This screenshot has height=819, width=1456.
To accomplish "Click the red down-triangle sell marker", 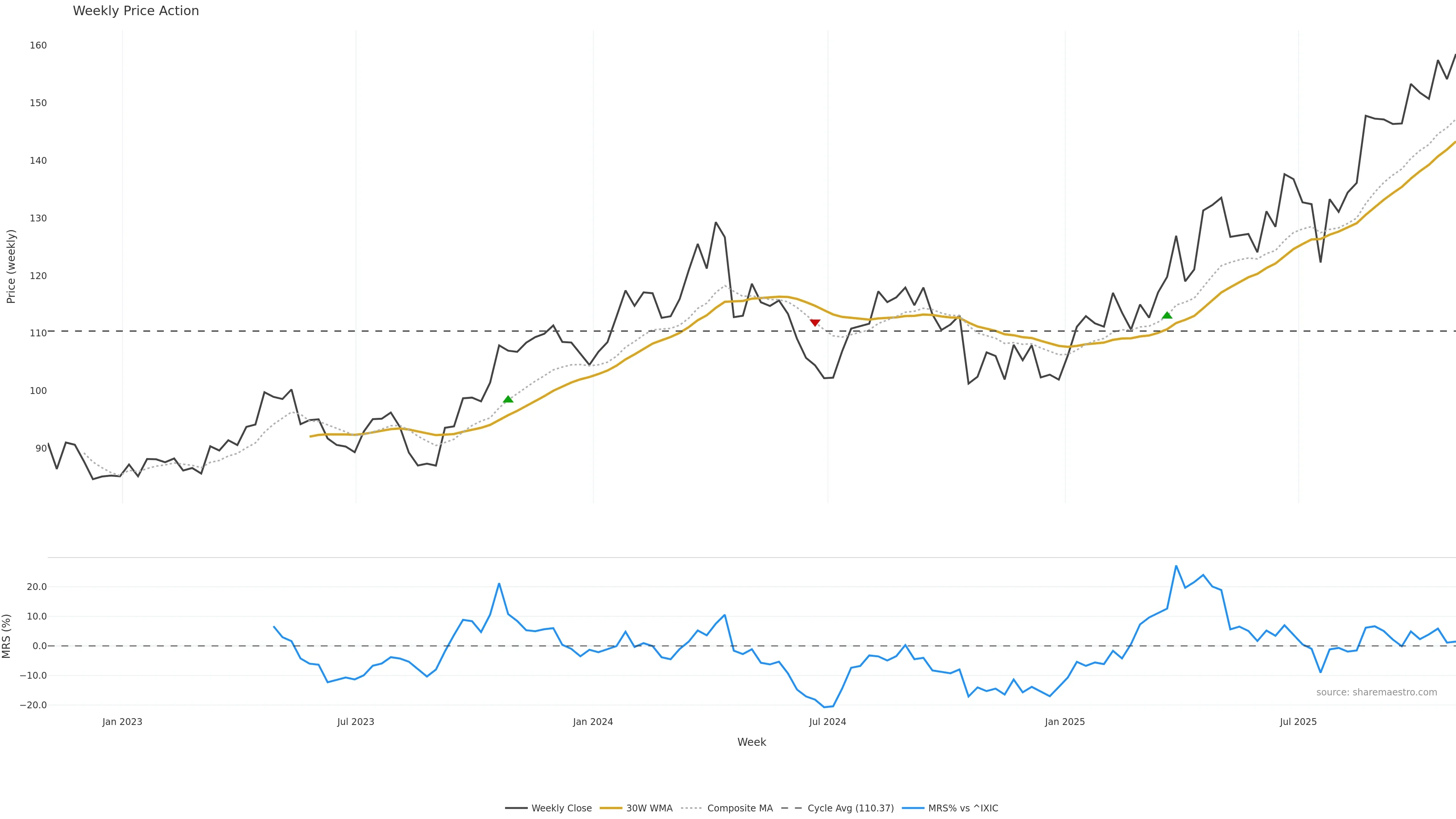I will pyautogui.click(x=814, y=323).
